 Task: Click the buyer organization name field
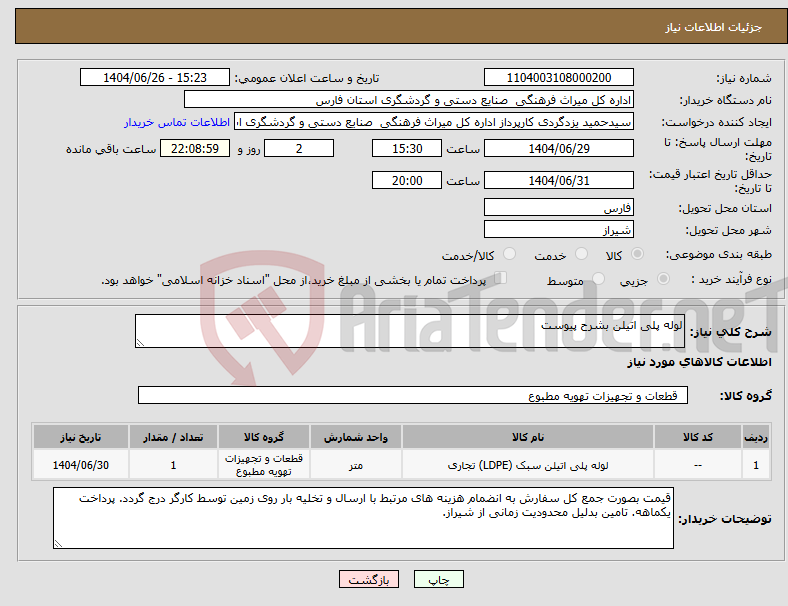click(x=409, y=99)
